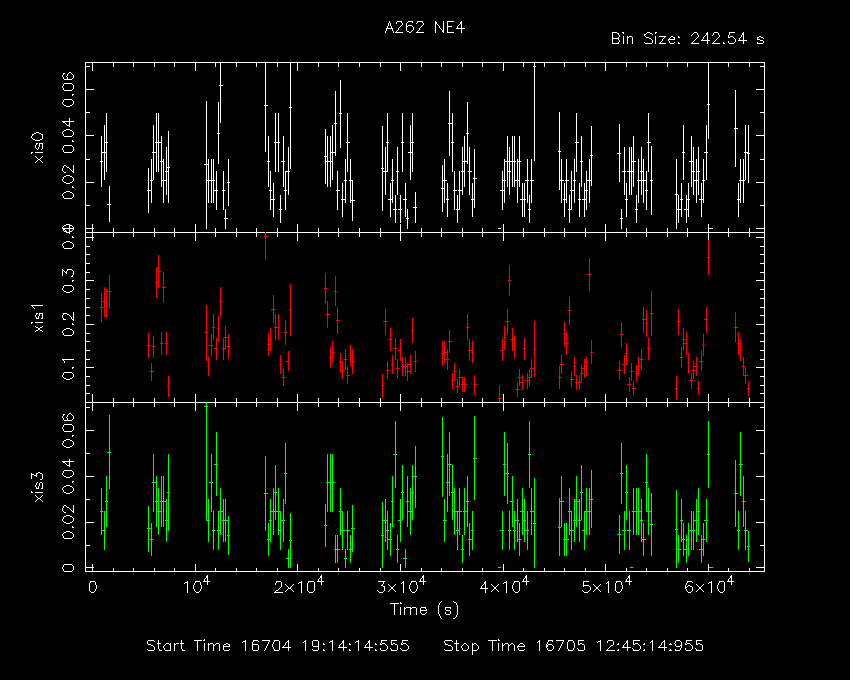This screenshot has height=680, width=850.
Task: Click the "Time (s)" x-axis label
Action: (424, 610)
